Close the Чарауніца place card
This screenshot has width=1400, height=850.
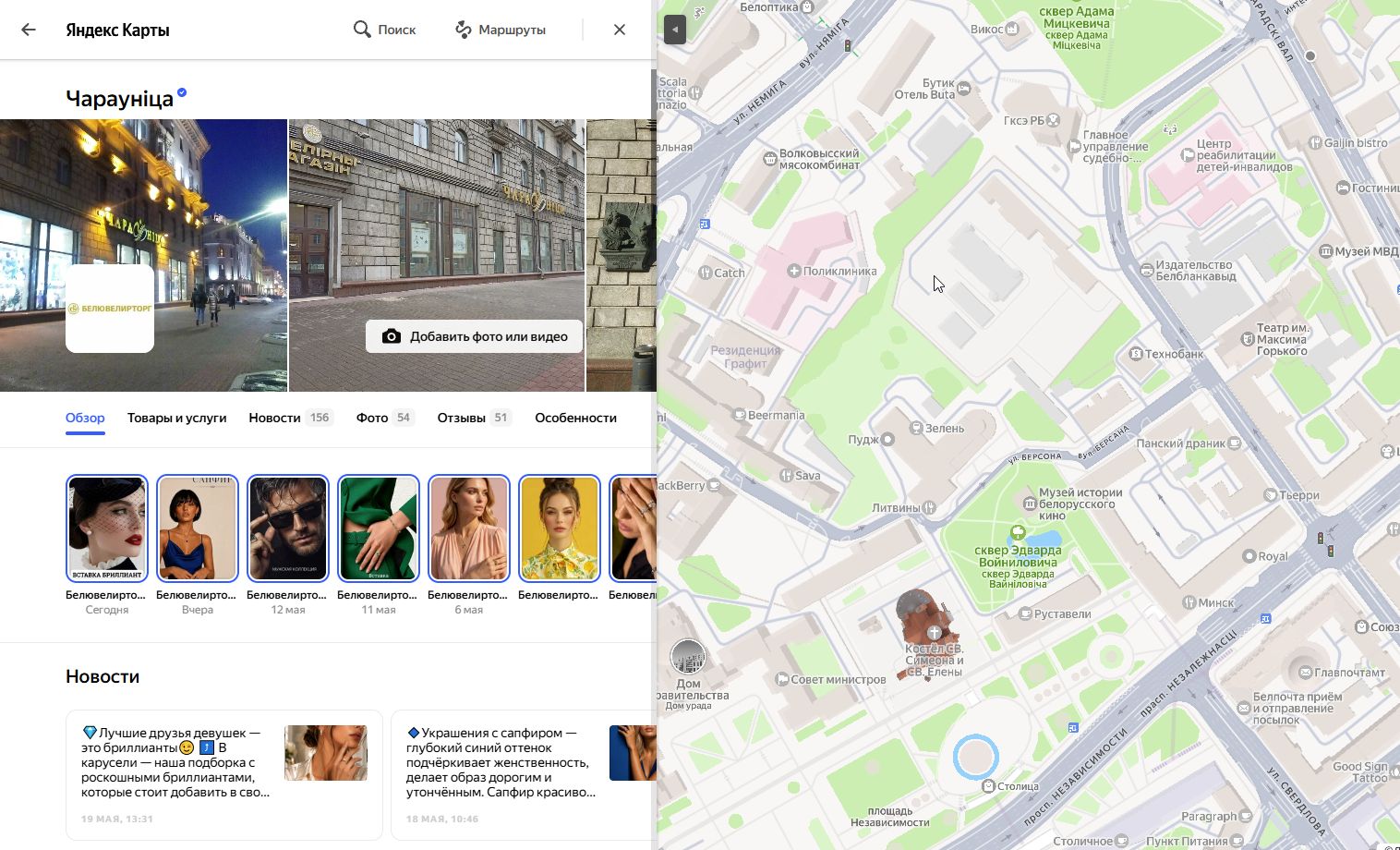[620, 30]
